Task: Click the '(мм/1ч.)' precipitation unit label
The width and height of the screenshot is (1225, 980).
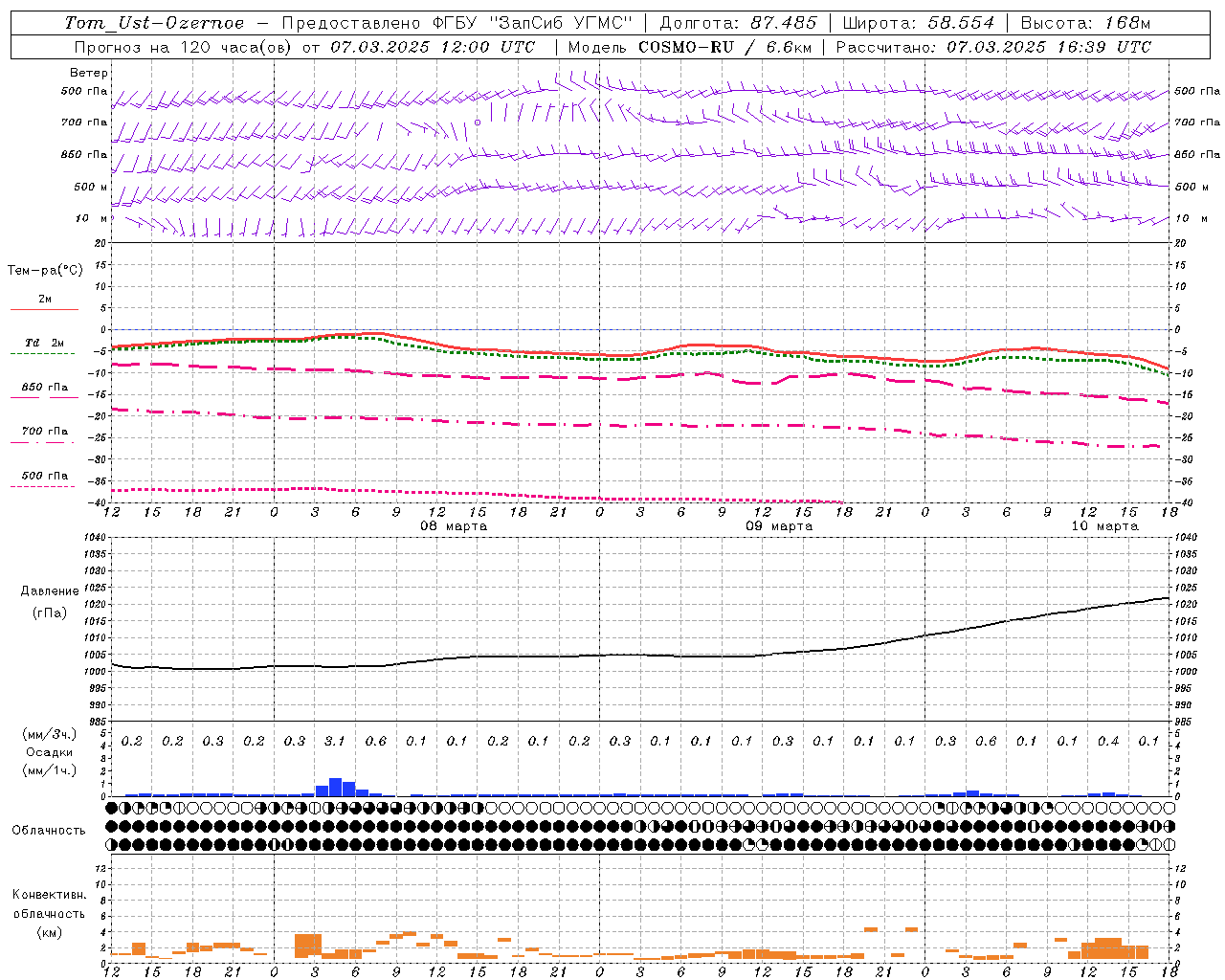Action: tap(50, 770)
